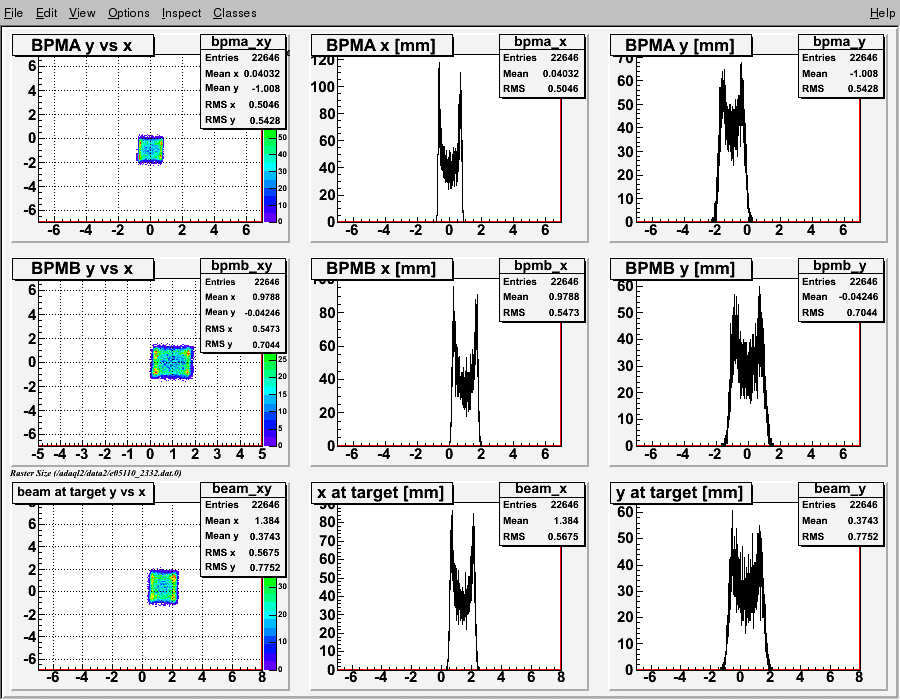Viewport: 900px width, 700px height.
Task: Click 'RMS x 0.5046' in bpma_xy stats
Action: point(242,104)
